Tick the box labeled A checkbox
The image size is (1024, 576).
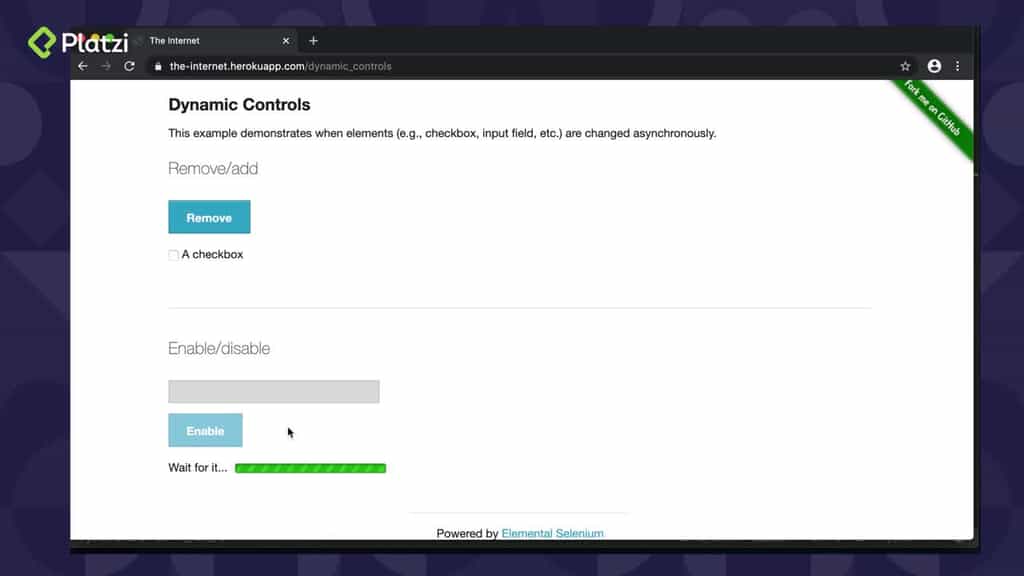(173, 255)
